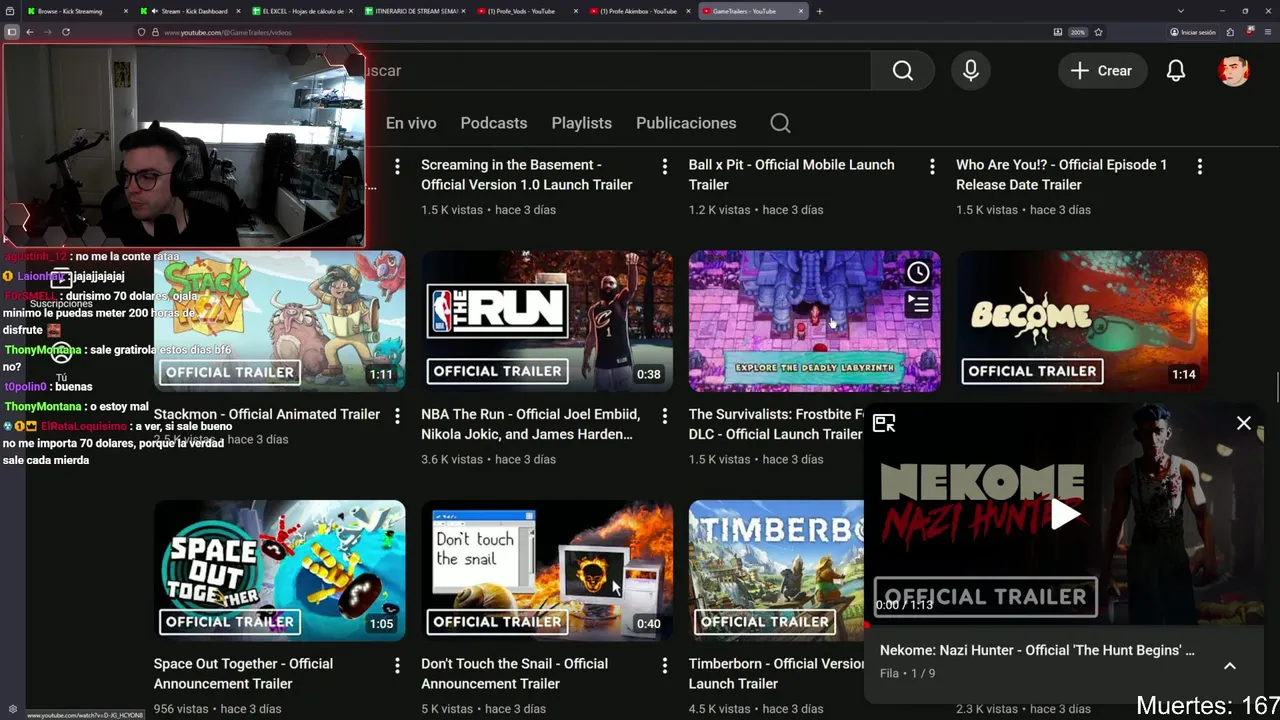The height and width of the screenshot is (720, 1280).
Task: Expand the mini player queue chevron
Action: coord(1230,666)
